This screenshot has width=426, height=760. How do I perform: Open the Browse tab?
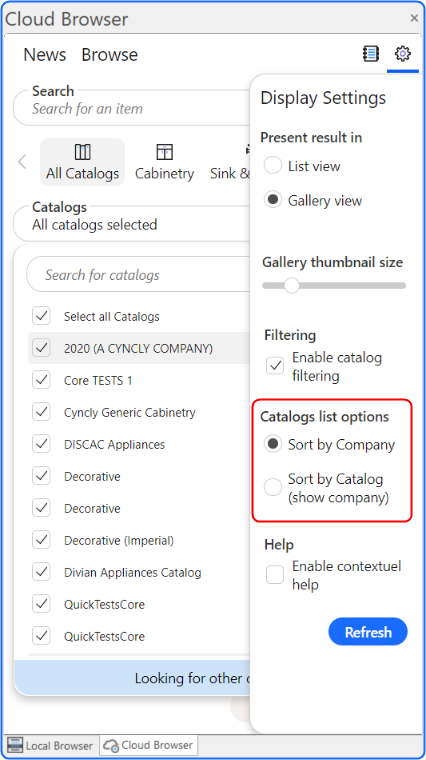(110, 54)
